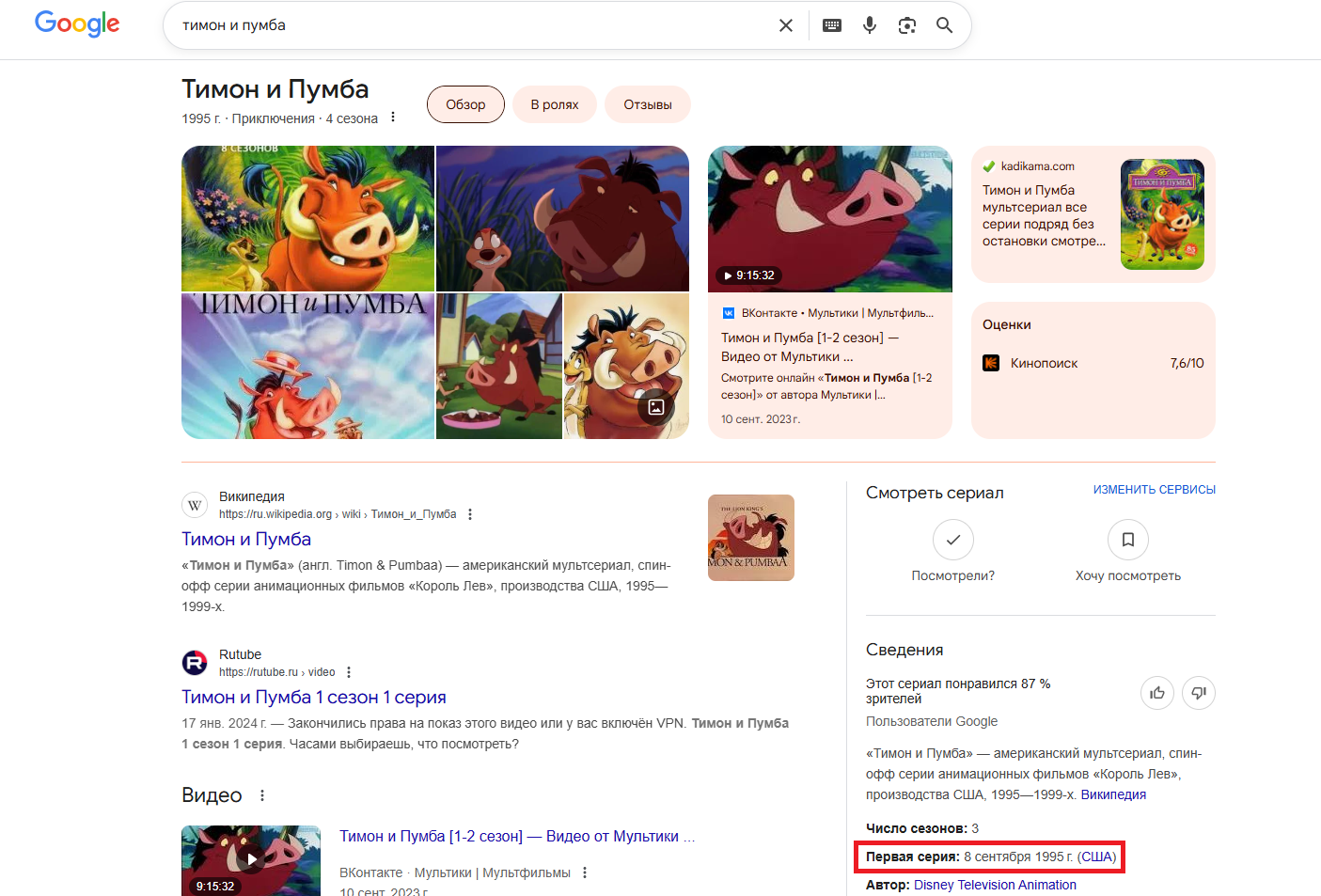The width and height of the screenshot is (1321, 896).
Task: Mark the series as watched (Посмотрели?)
Action: (x=952, y=540)
